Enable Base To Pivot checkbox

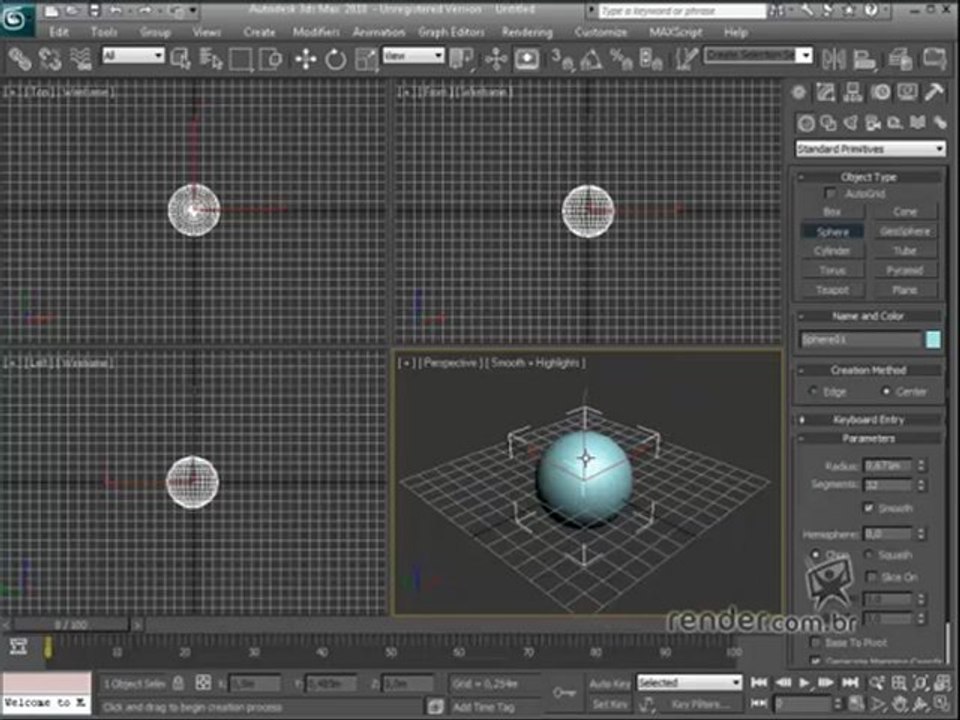point(815,642)
